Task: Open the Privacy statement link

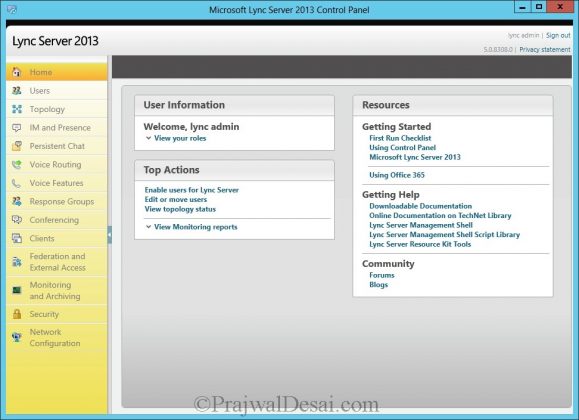Action: (x=545, y=49)
